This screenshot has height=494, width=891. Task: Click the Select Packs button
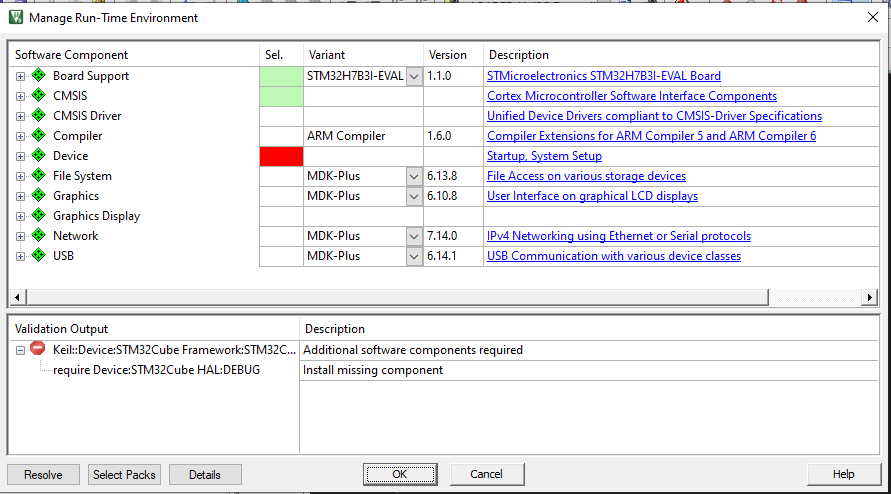pyautogui.click(x=124, y=475)
